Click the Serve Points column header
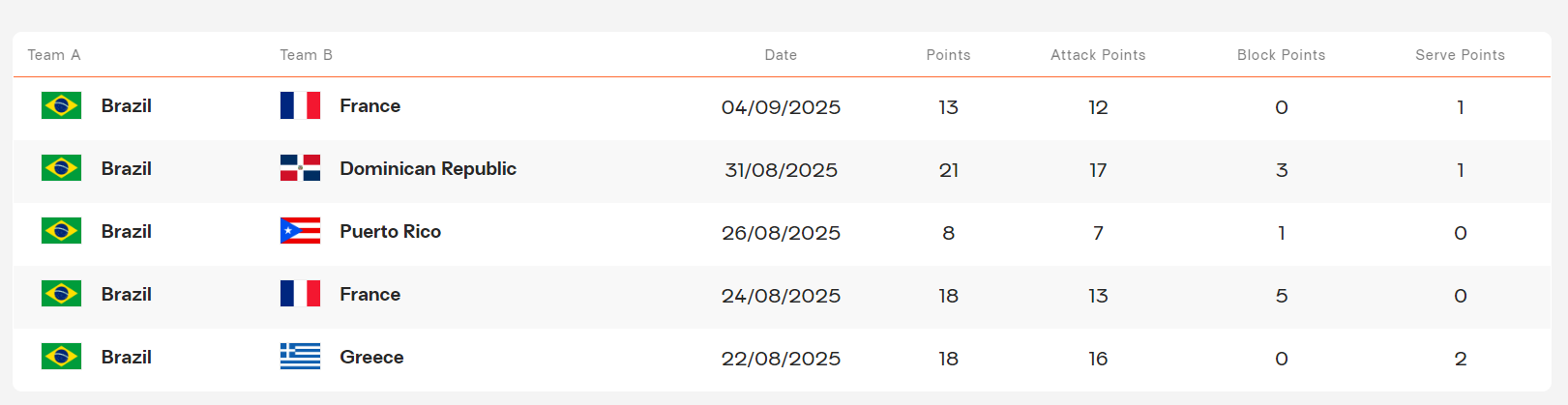 tap(1460, 55)
